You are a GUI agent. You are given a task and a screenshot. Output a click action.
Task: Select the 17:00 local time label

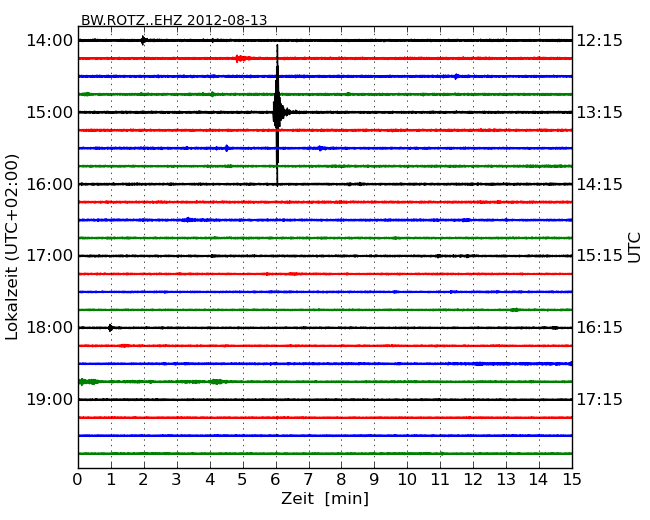pyautogui.click(x=49, y=256)
